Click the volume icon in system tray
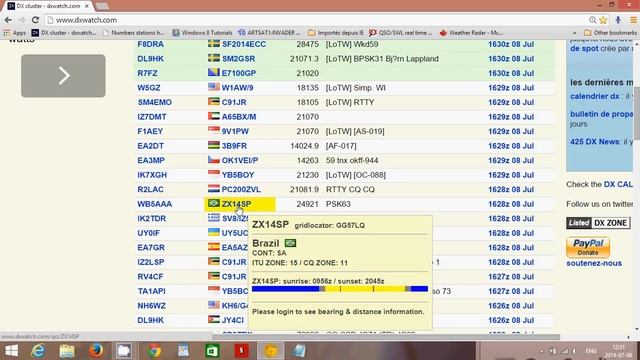 [x=574, y=351]
